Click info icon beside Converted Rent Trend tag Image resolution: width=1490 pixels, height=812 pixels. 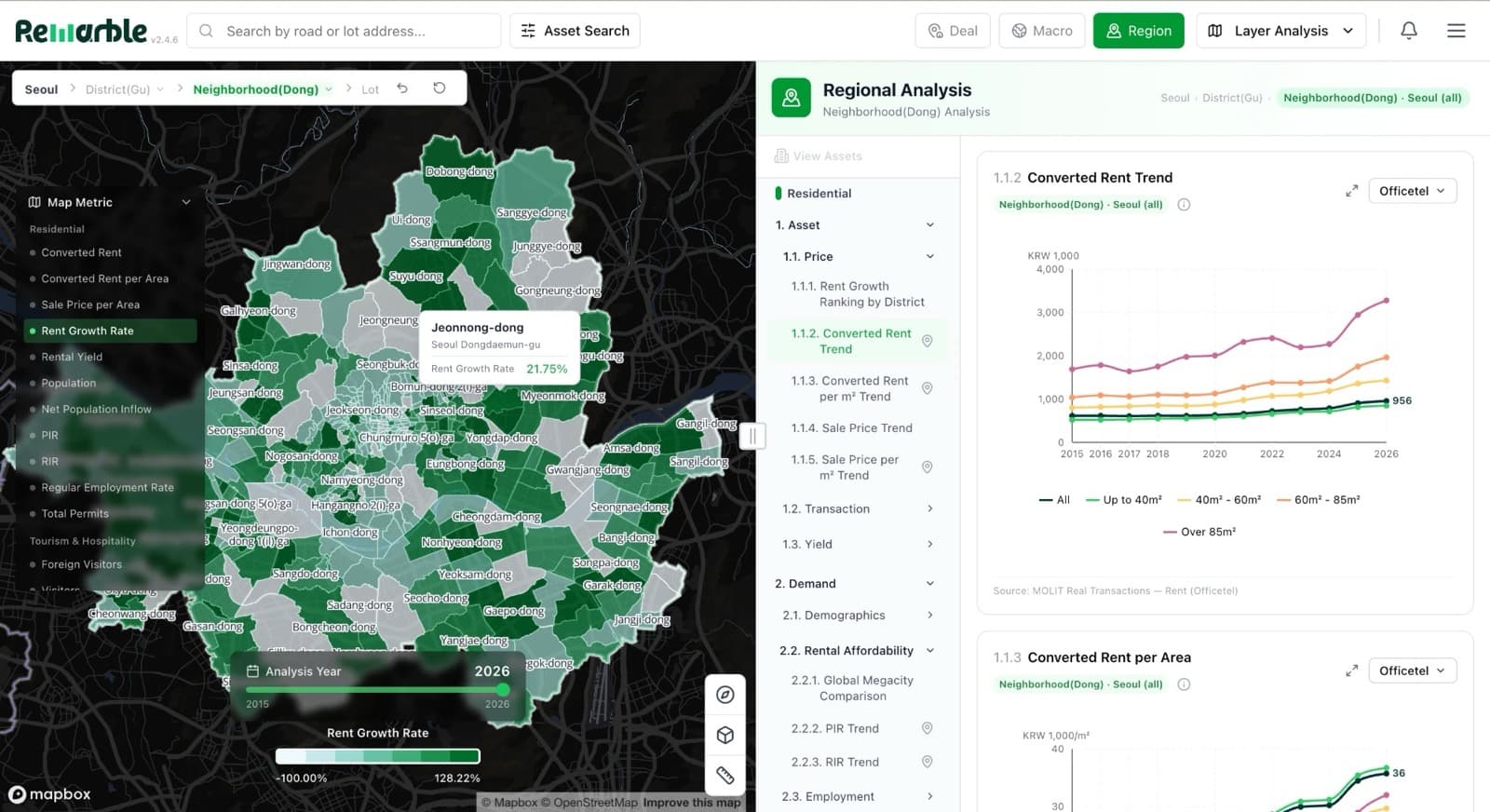coord(1184,205)
